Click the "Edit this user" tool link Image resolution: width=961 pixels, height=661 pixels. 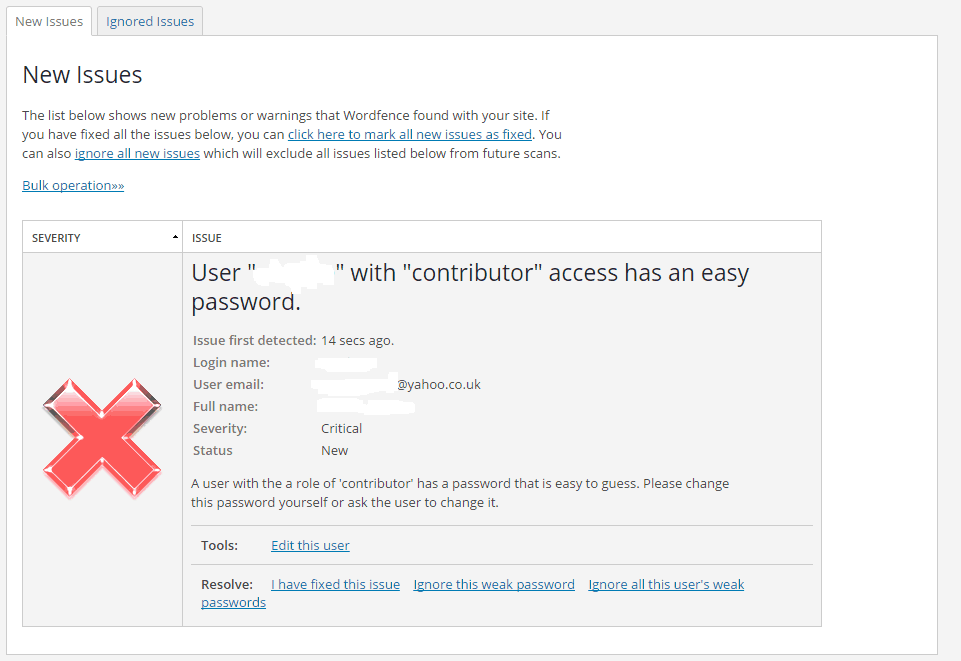[x=310, y=545]
